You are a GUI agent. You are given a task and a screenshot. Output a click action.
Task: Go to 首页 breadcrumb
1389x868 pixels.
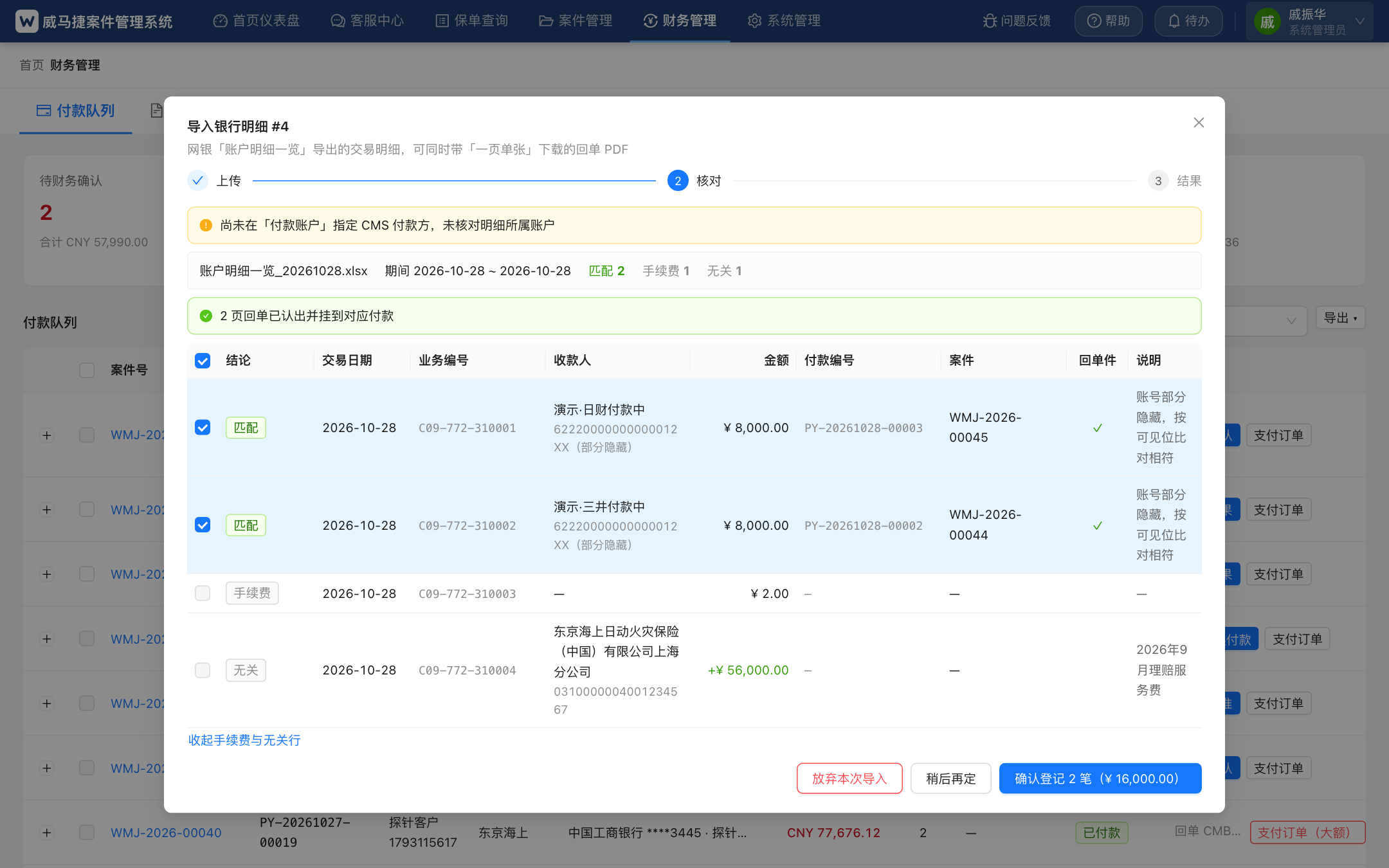click(x=32, y=65)
